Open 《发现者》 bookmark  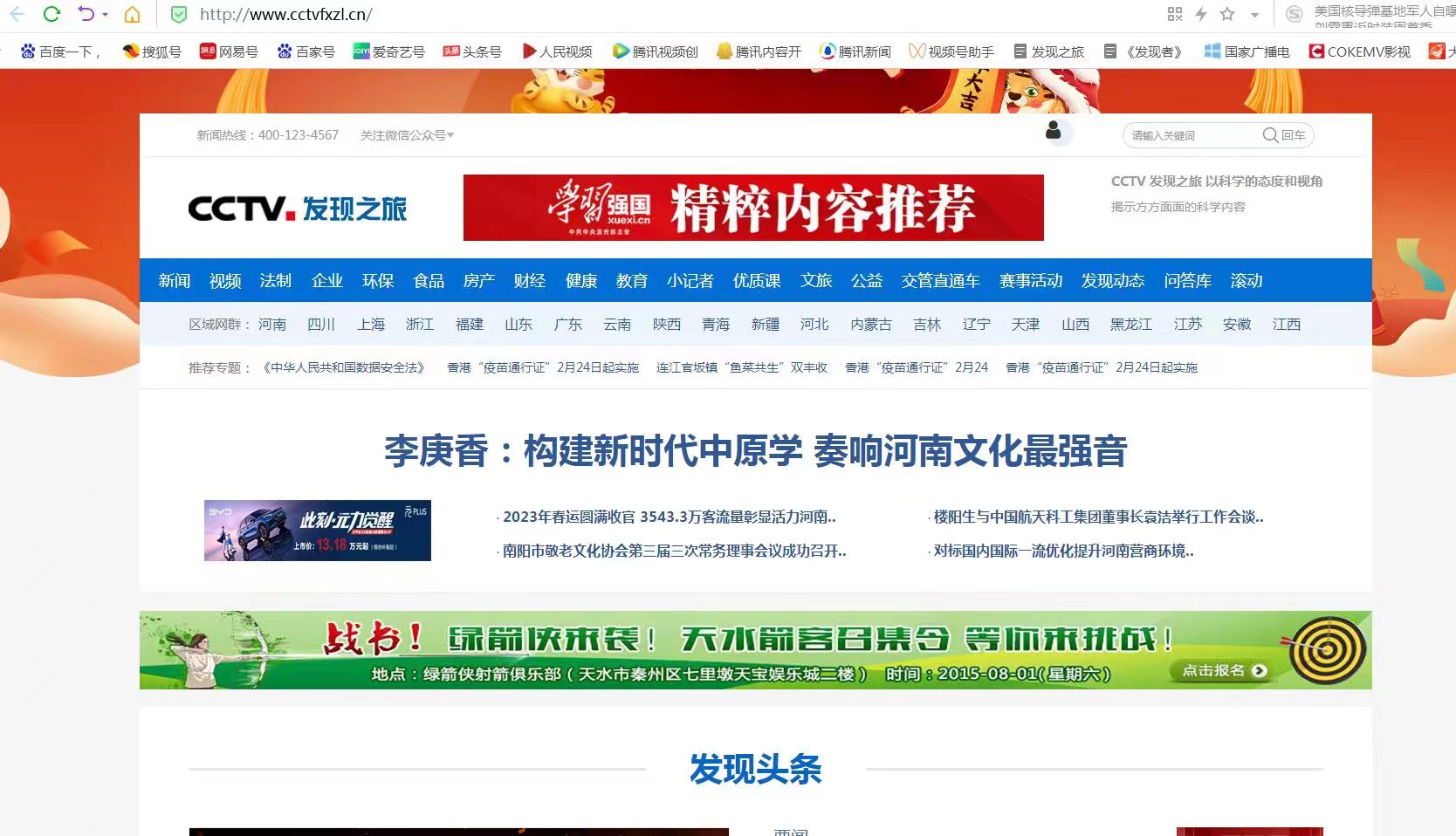tap(1144, 51)
